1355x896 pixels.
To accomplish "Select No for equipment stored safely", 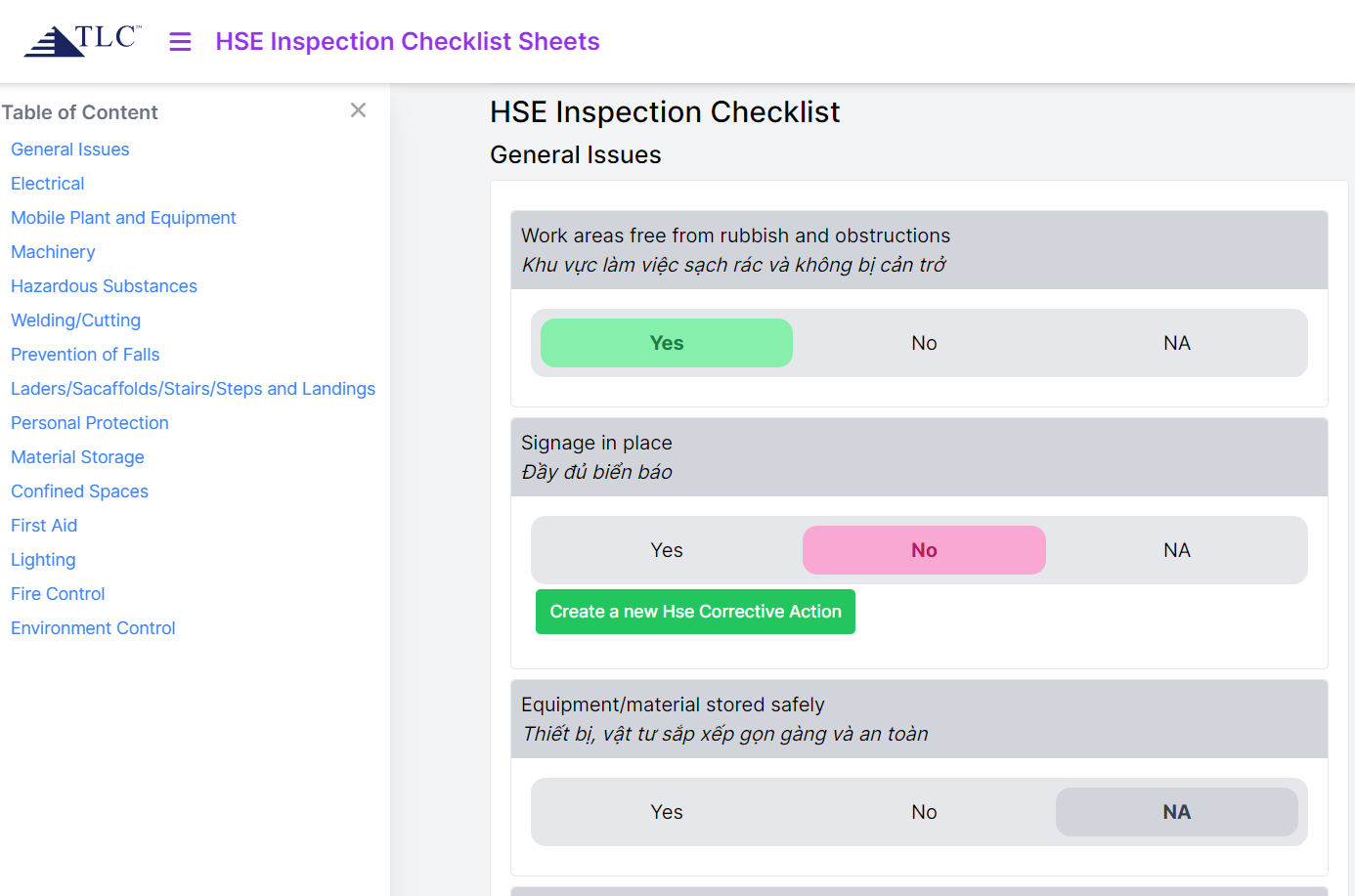I will pos(923,812).
